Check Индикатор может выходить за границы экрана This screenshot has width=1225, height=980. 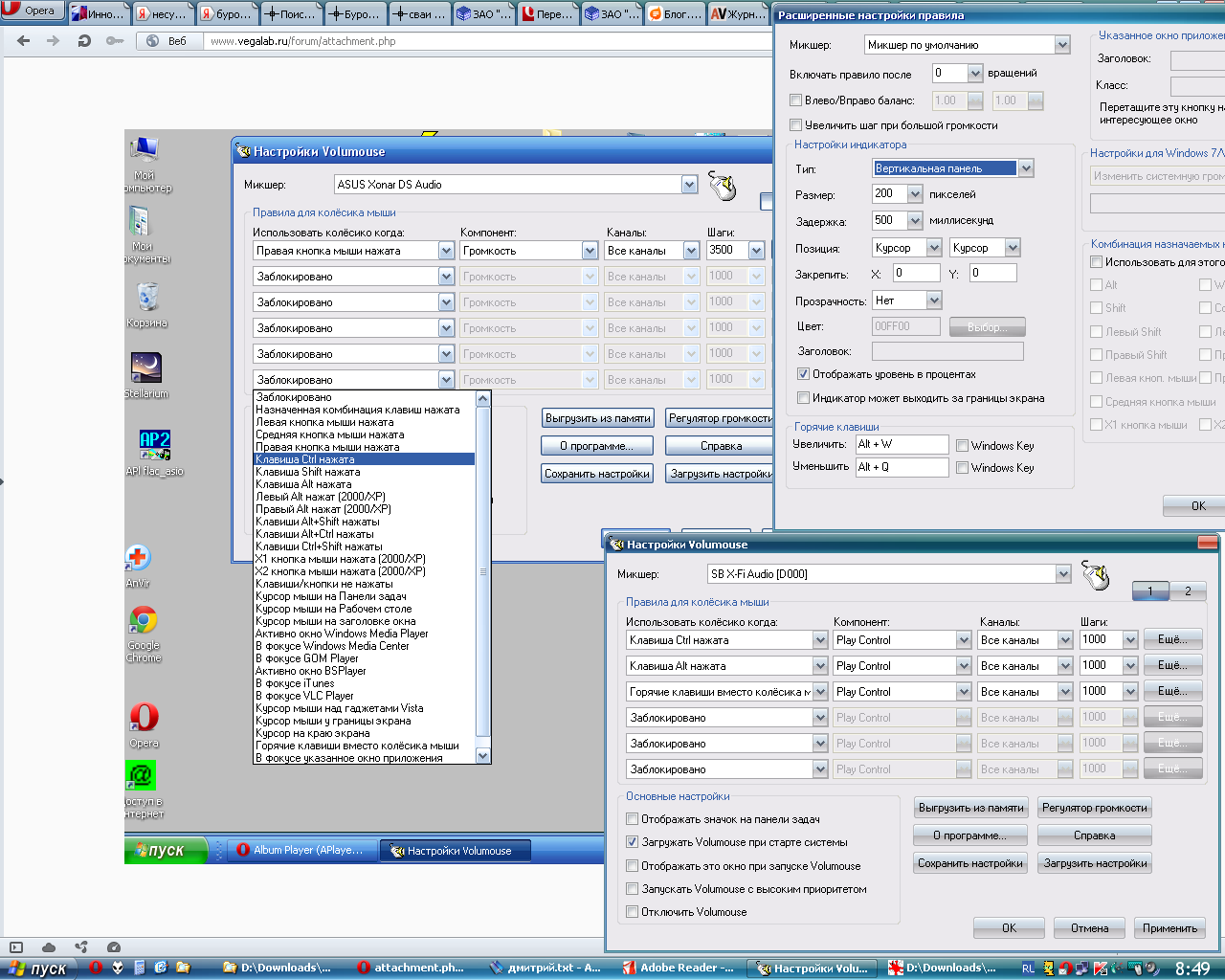[x=803, y=398]
